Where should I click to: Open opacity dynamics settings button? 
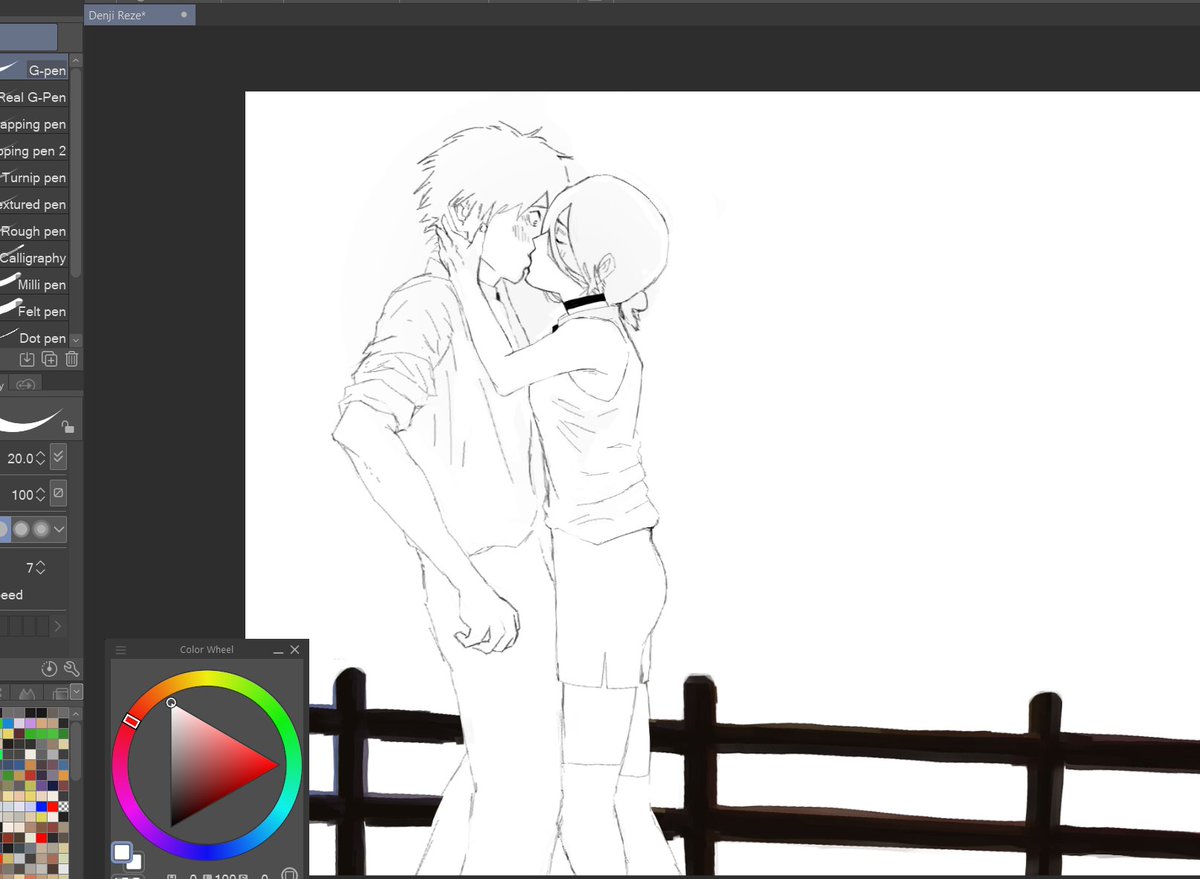click(59, 494)
